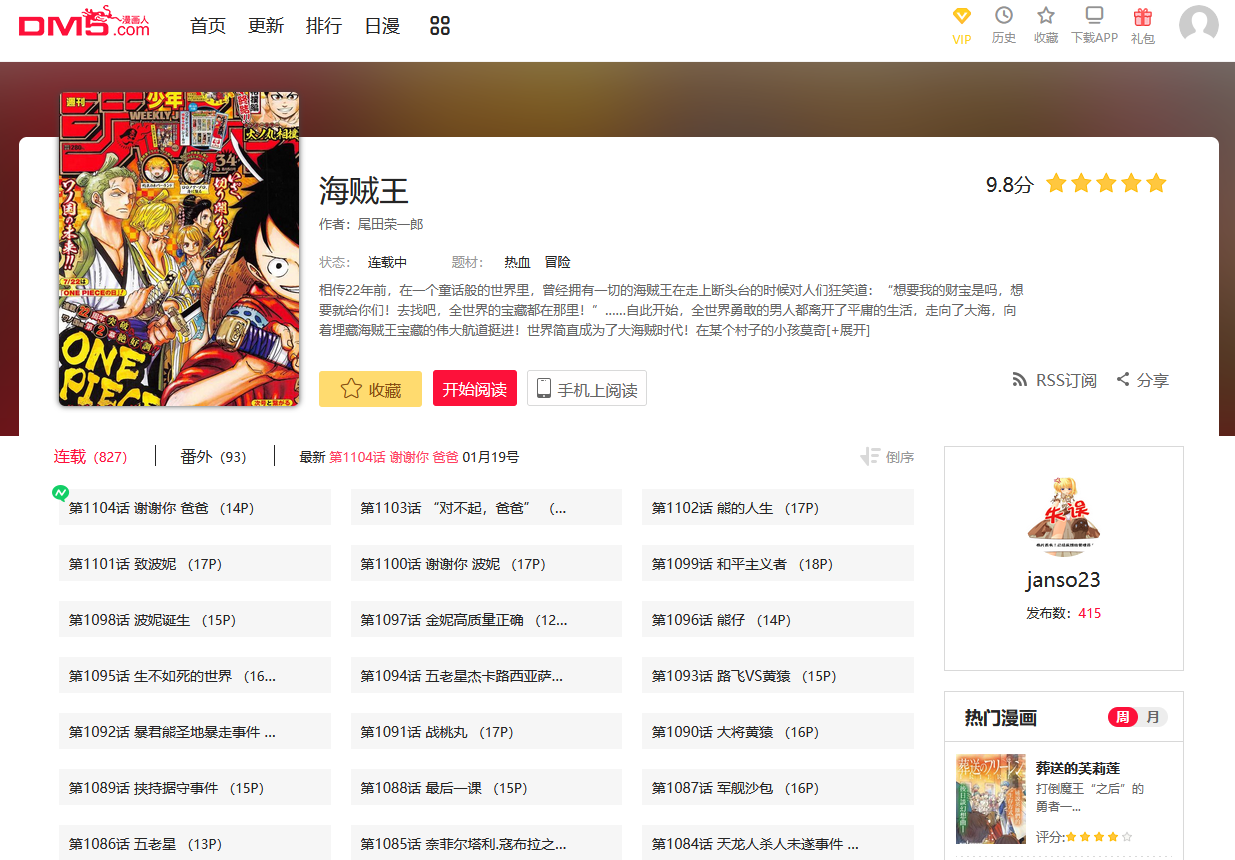
Task: Open chapter 第1095话 生不如死的世界
Action: pyautogui.click(x=195, y=675)
